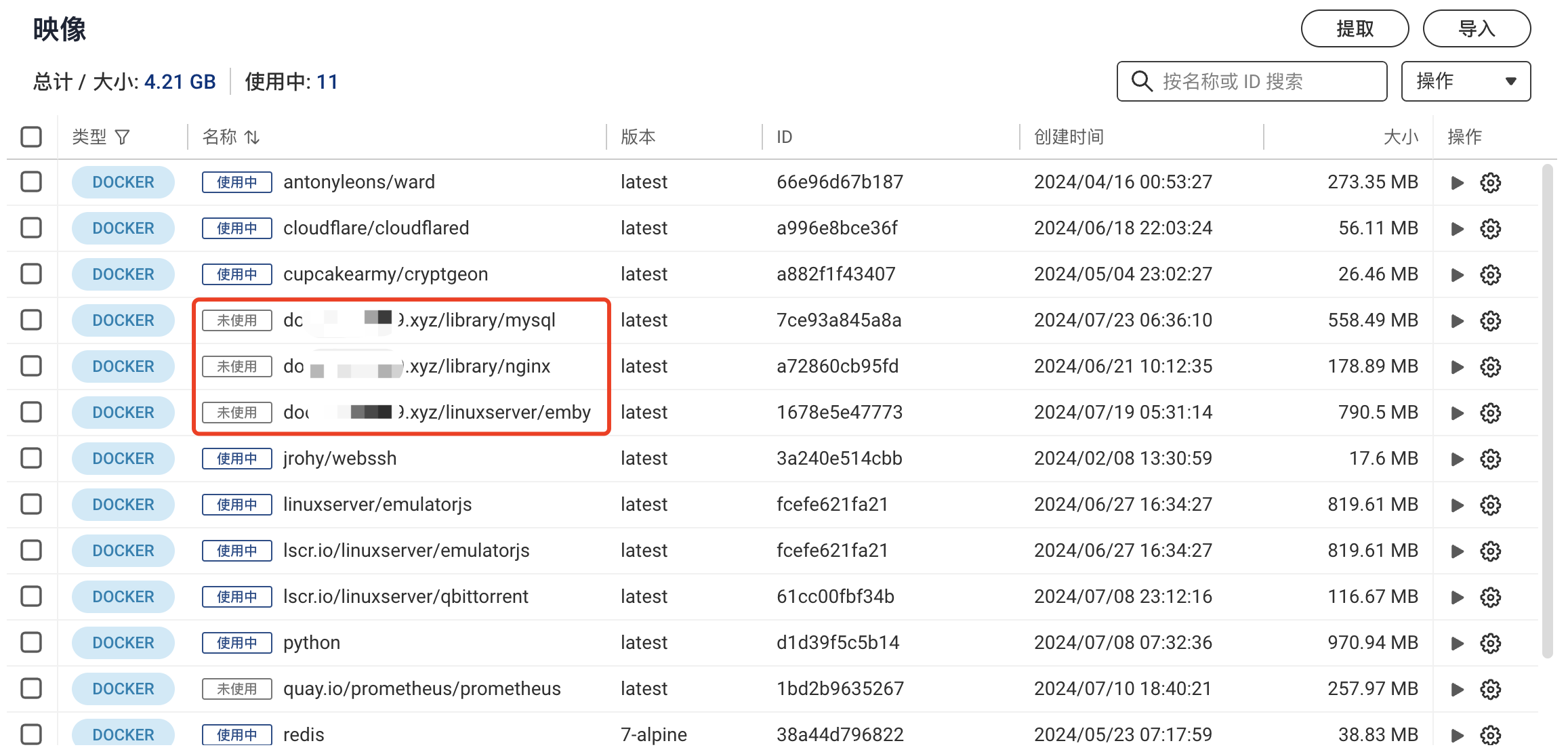Open settings gear for lscr.io/linuxserver/emulatorjs
Viewport: 1568px width, 756px height.
pos(1491,551)
